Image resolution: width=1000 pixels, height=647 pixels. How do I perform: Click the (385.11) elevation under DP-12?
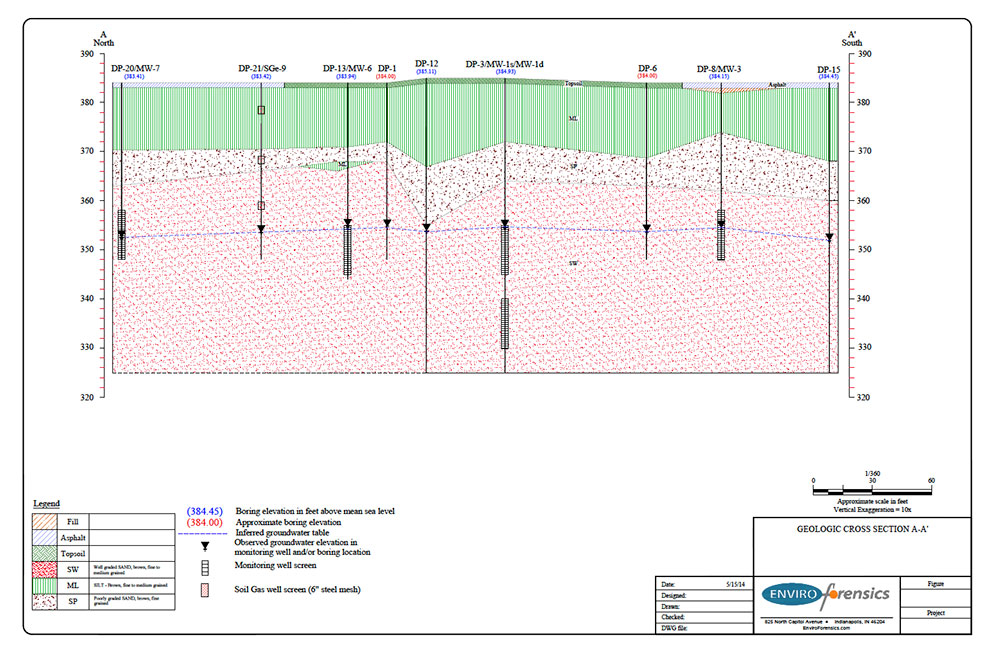(426, 72)
